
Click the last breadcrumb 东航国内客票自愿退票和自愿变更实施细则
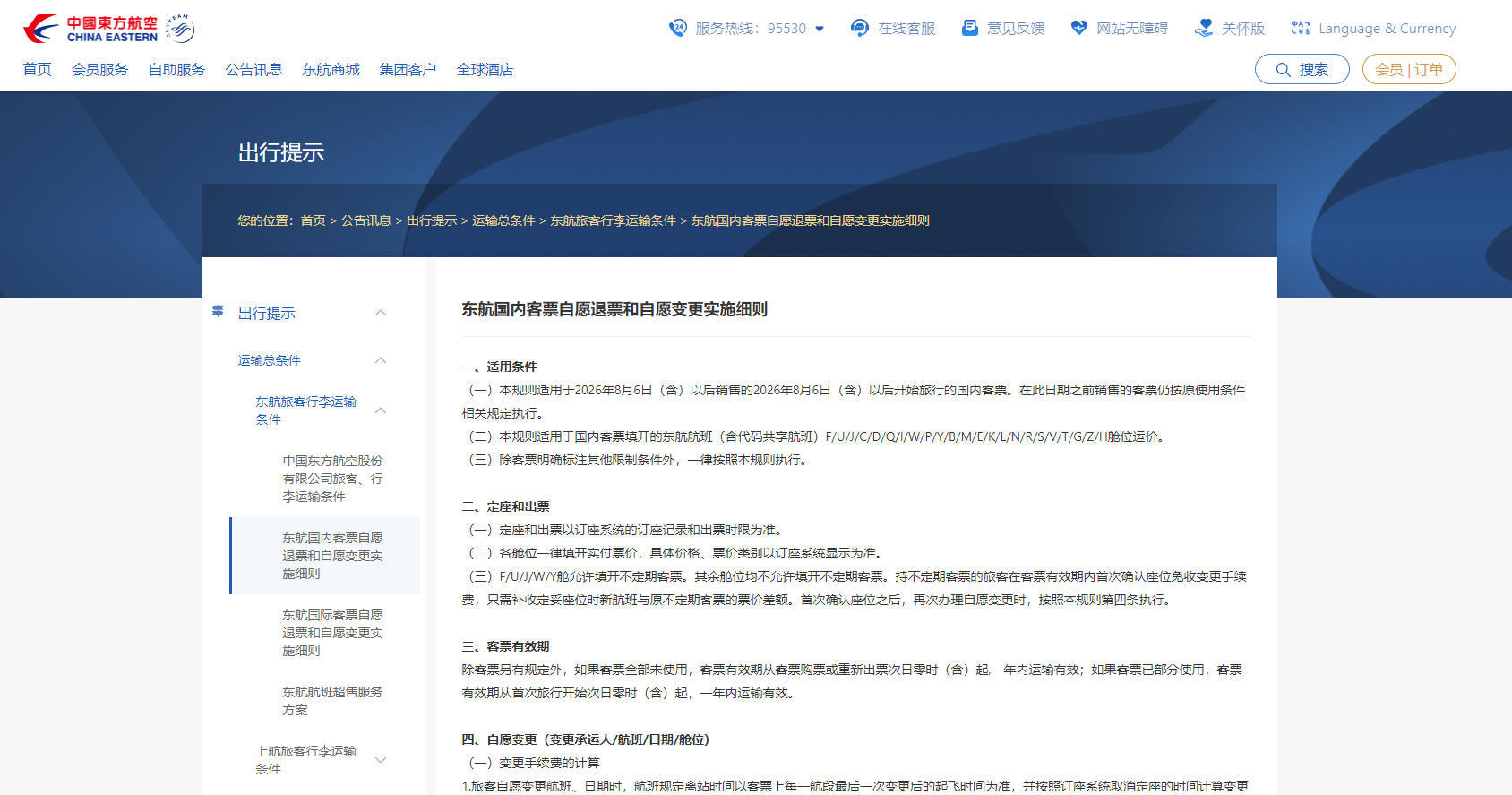click(811, 220)
